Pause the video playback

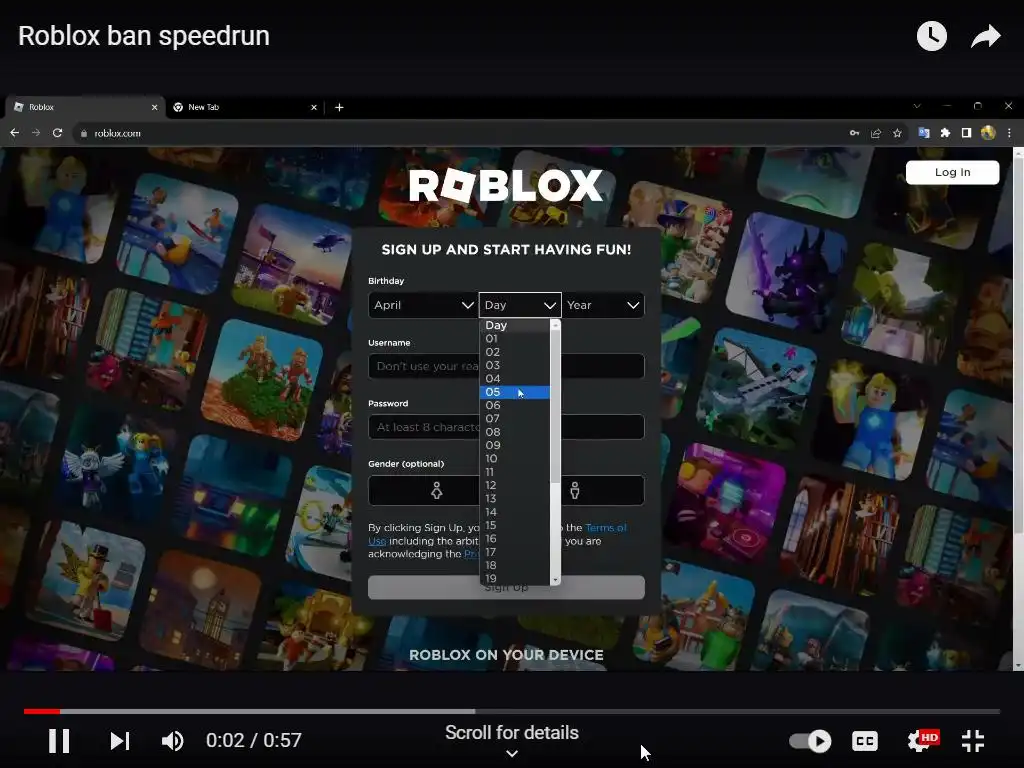coord(59,741)
